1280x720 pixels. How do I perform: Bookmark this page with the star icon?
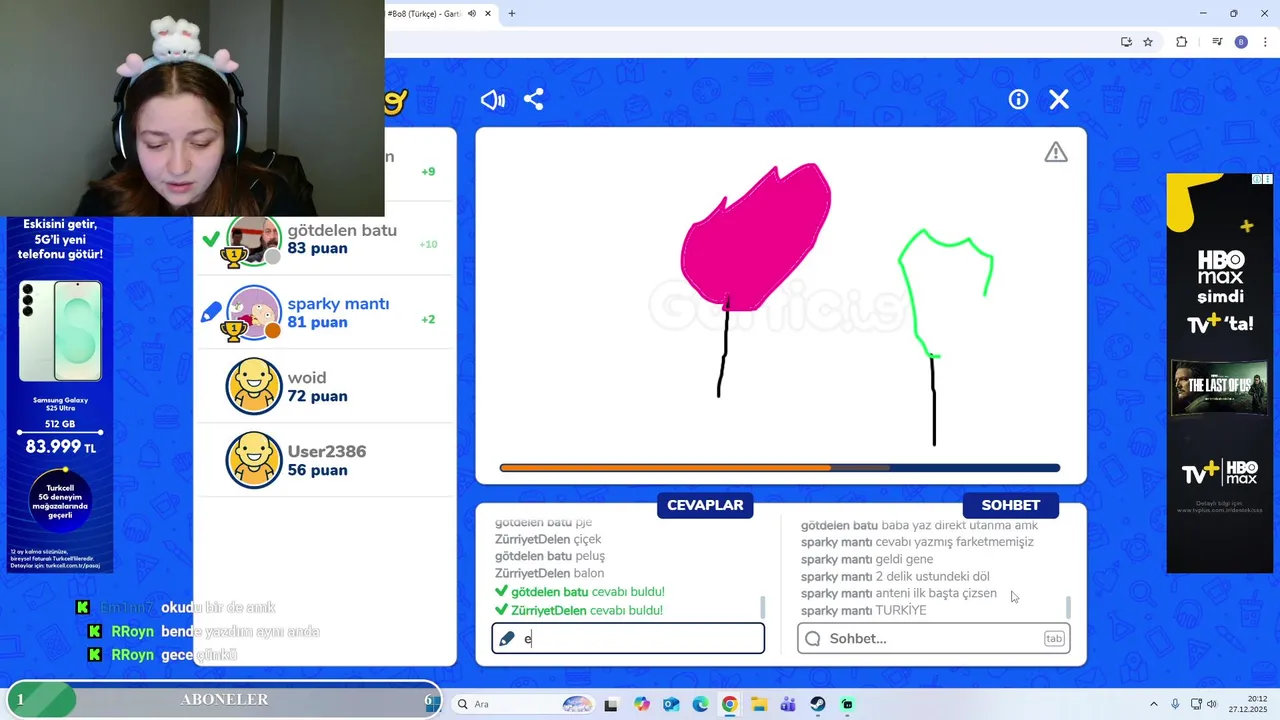(x=1148, y=42)
